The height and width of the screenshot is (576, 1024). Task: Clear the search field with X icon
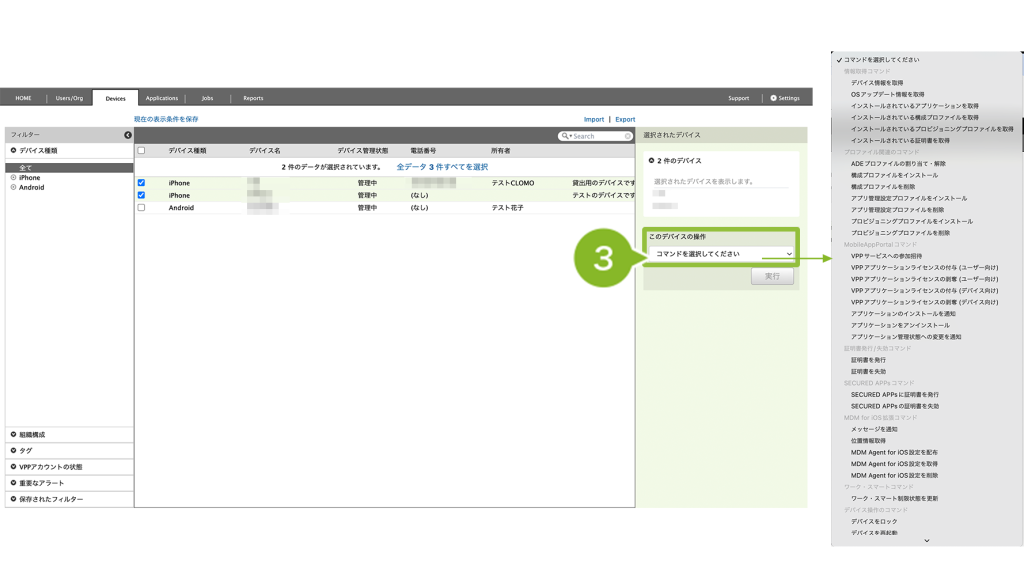point(628,136)
